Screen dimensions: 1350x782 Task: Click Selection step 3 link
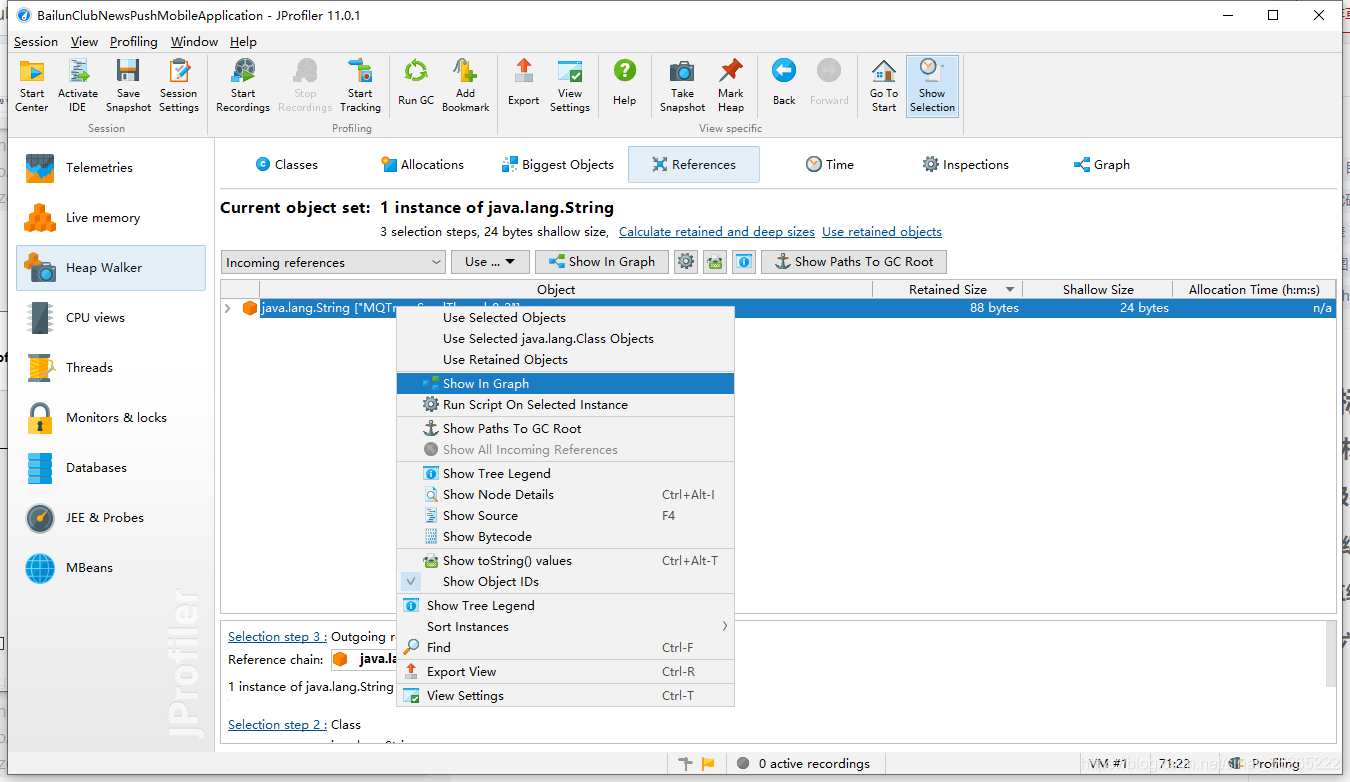click(277, 637)
